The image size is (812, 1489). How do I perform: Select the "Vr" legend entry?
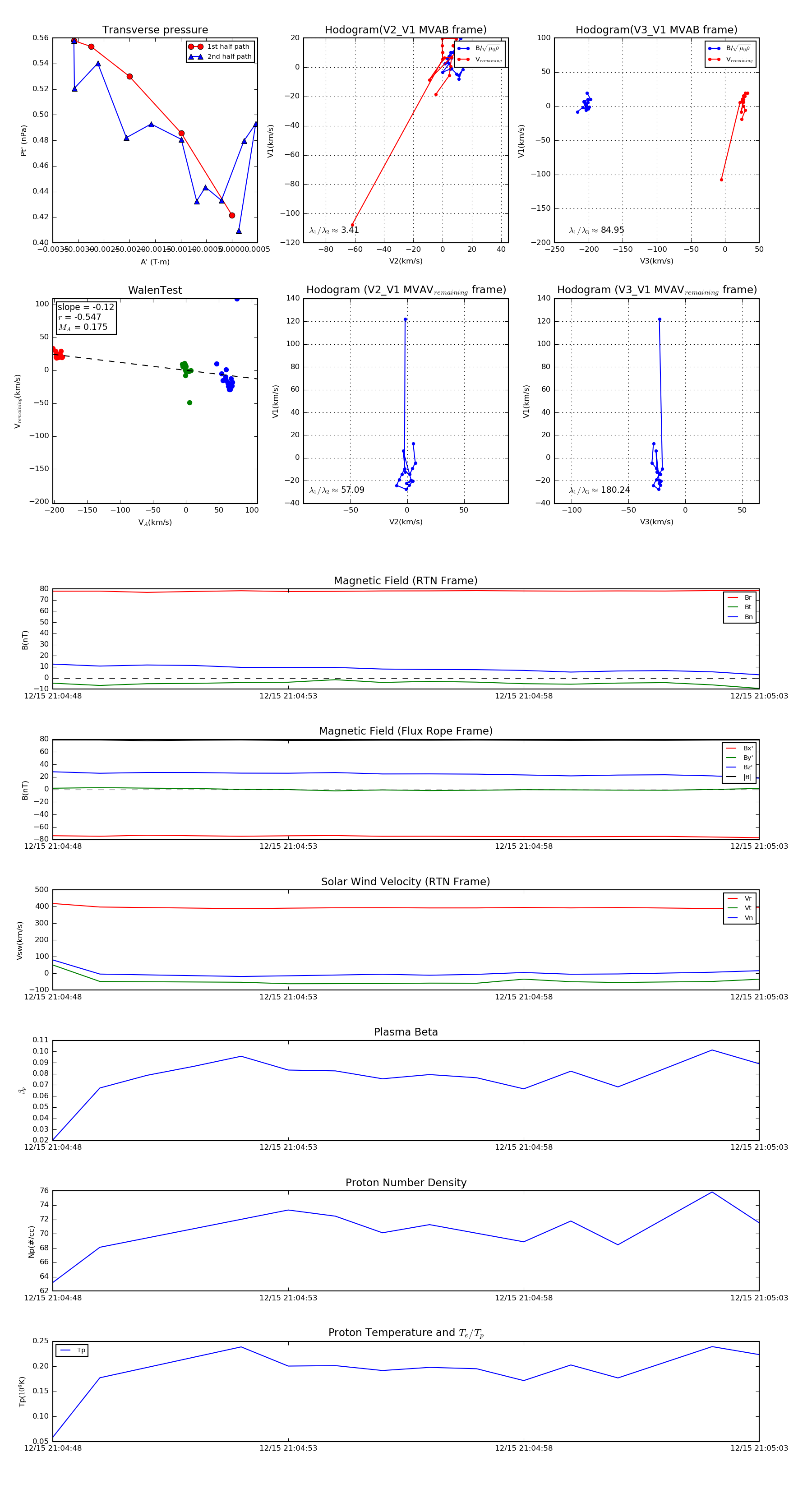tap(740, 898)
